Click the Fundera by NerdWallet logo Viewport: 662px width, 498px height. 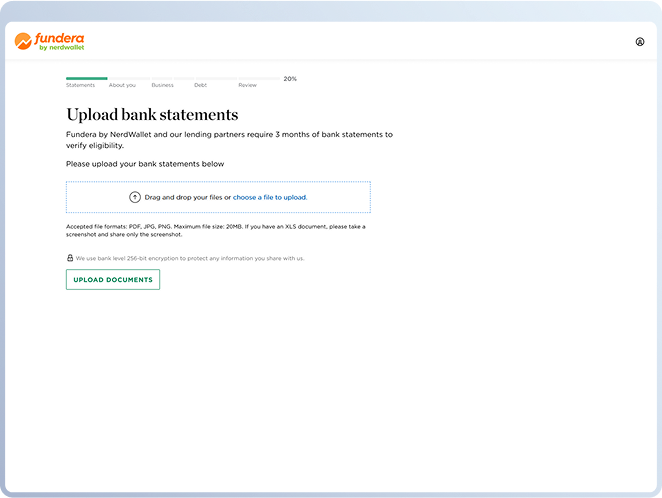[x=49, y=41]
